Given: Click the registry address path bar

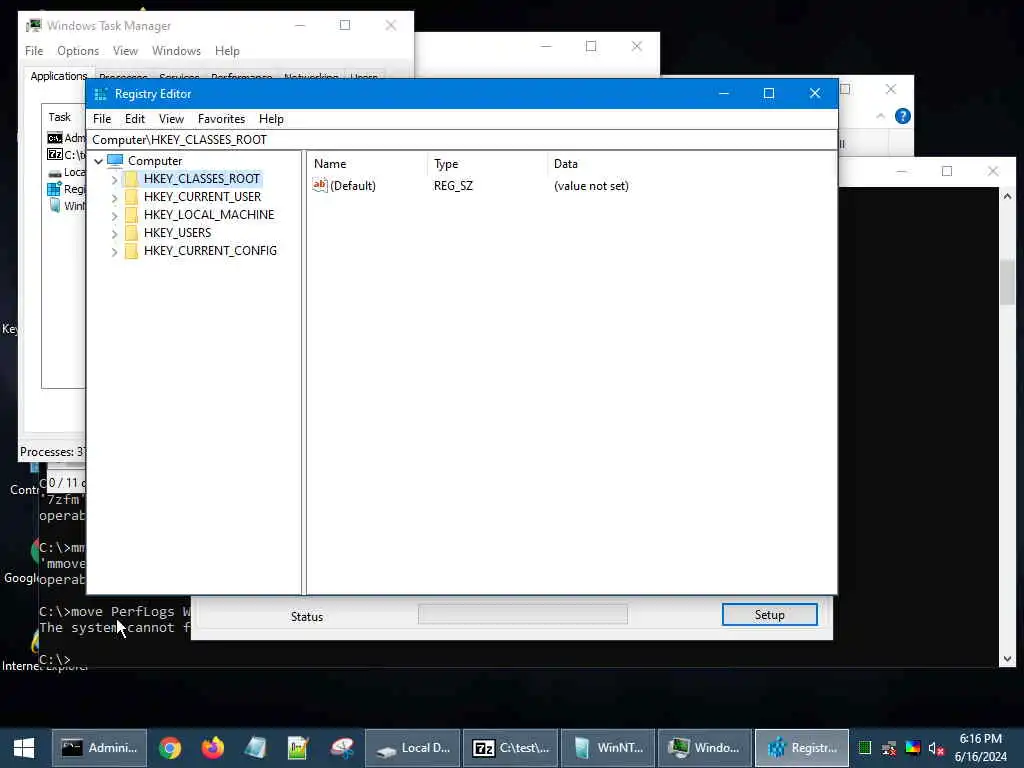Looking at the screenshot, I should pos(462,140).
